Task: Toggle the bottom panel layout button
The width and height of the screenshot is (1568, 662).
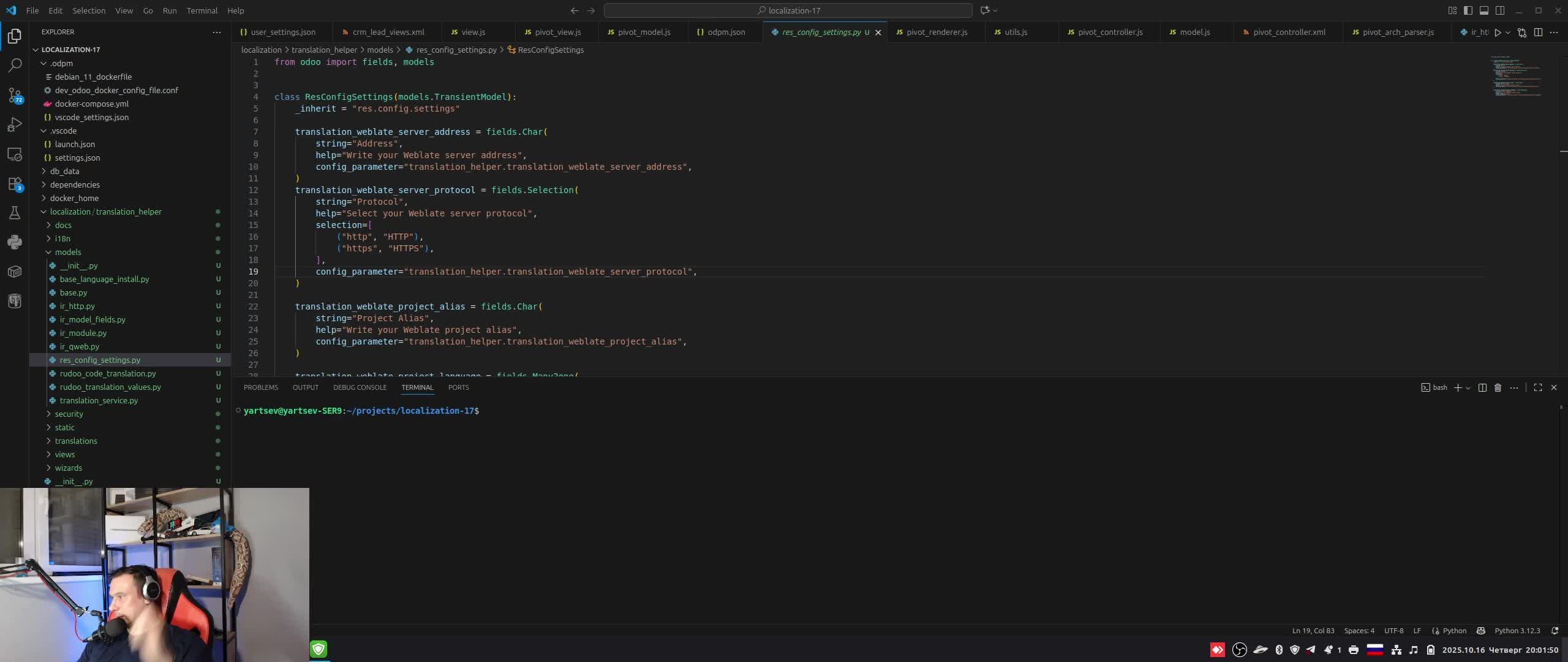Action: (x=1484, y=10)
